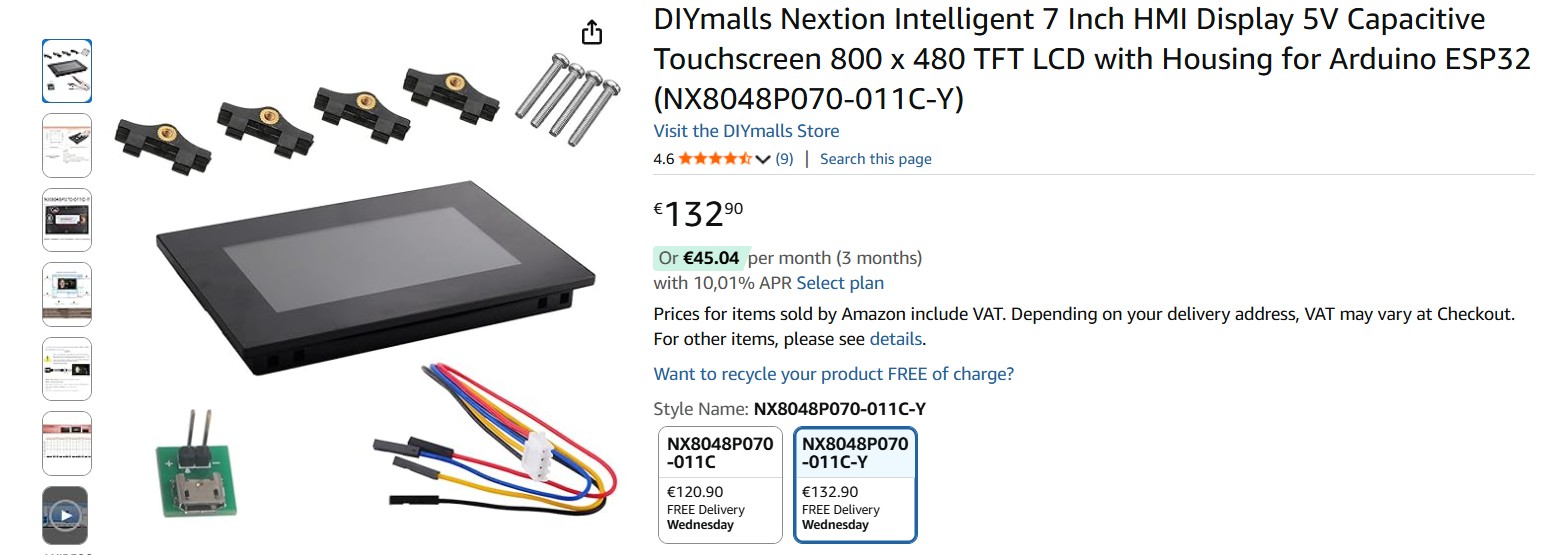Choose the NX8048P070-011C style option
1557x555 pixels.
point(719,485)
